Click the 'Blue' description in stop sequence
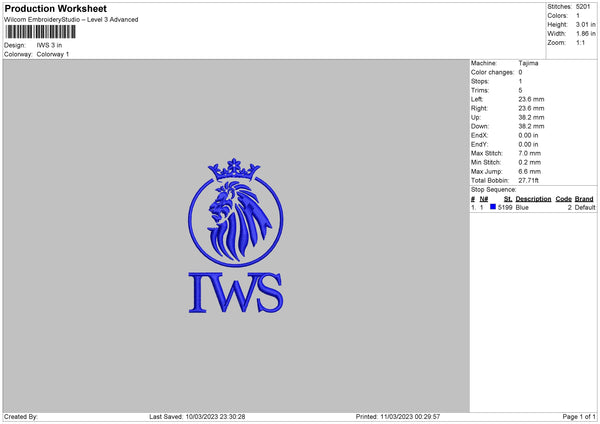 522,207
